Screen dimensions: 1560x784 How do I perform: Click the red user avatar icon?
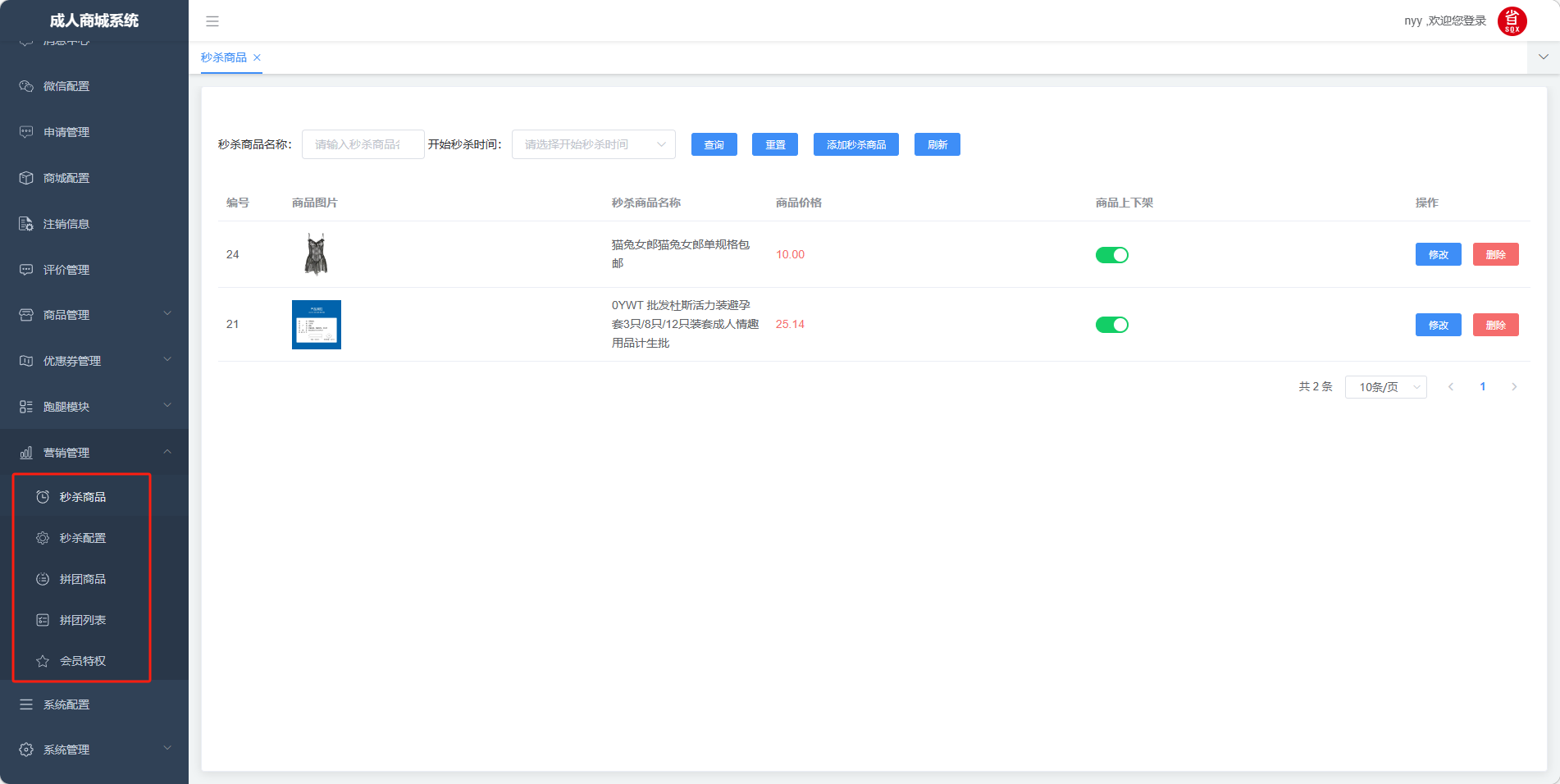[1512, 21]
